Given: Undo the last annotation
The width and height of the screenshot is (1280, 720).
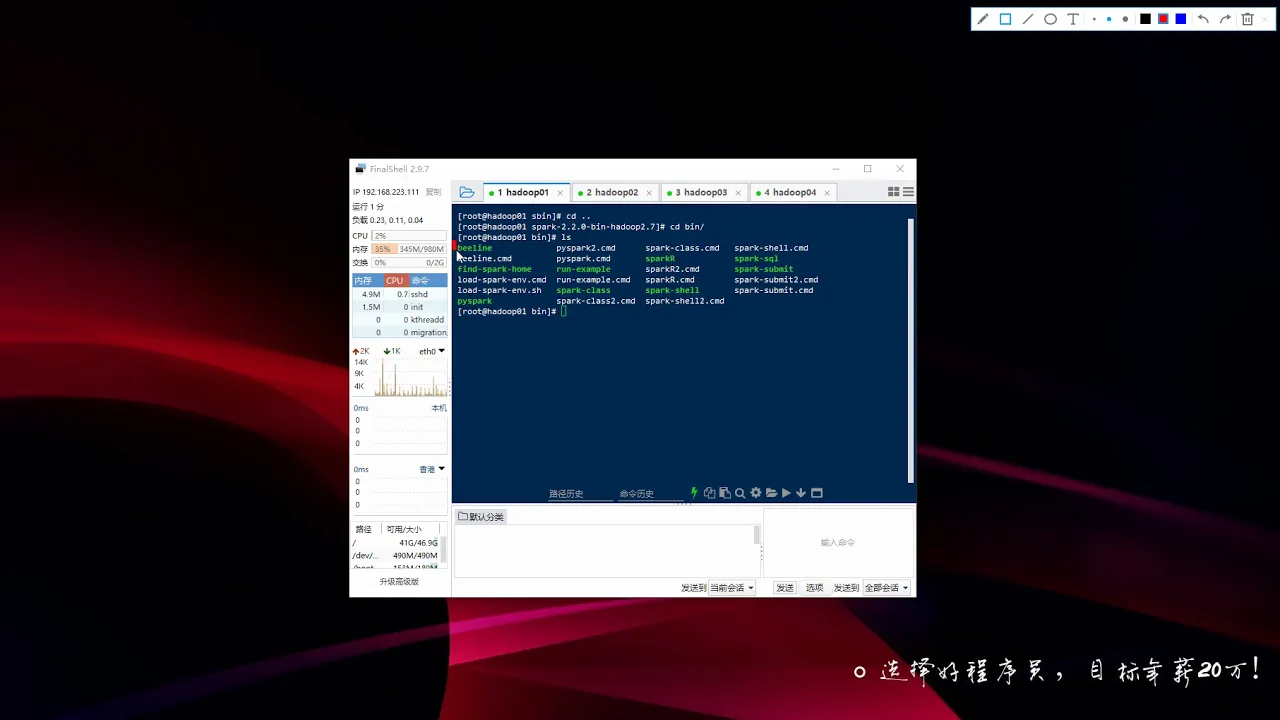Looking at the screenshot, I should pyautogui.click(x=1203, y=19).
